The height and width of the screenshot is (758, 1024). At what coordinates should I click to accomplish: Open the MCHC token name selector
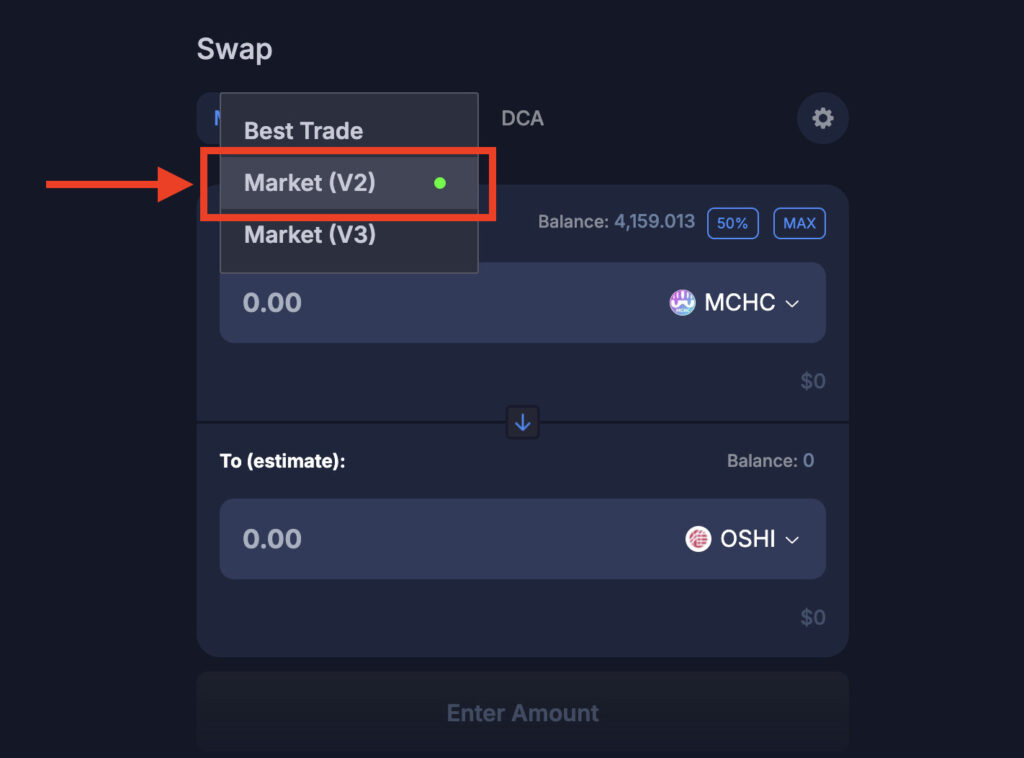[740, 303]
